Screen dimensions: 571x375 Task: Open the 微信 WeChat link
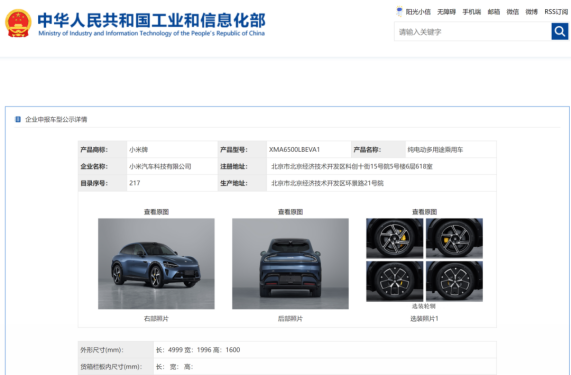click(513, 12)
